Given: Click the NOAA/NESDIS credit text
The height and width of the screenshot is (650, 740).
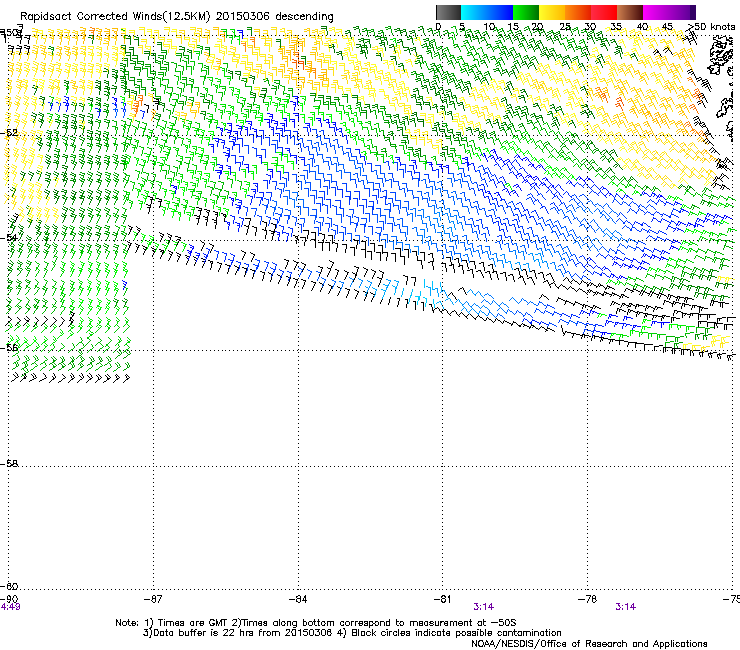Looking at the screenshot, I should [589, 644].
